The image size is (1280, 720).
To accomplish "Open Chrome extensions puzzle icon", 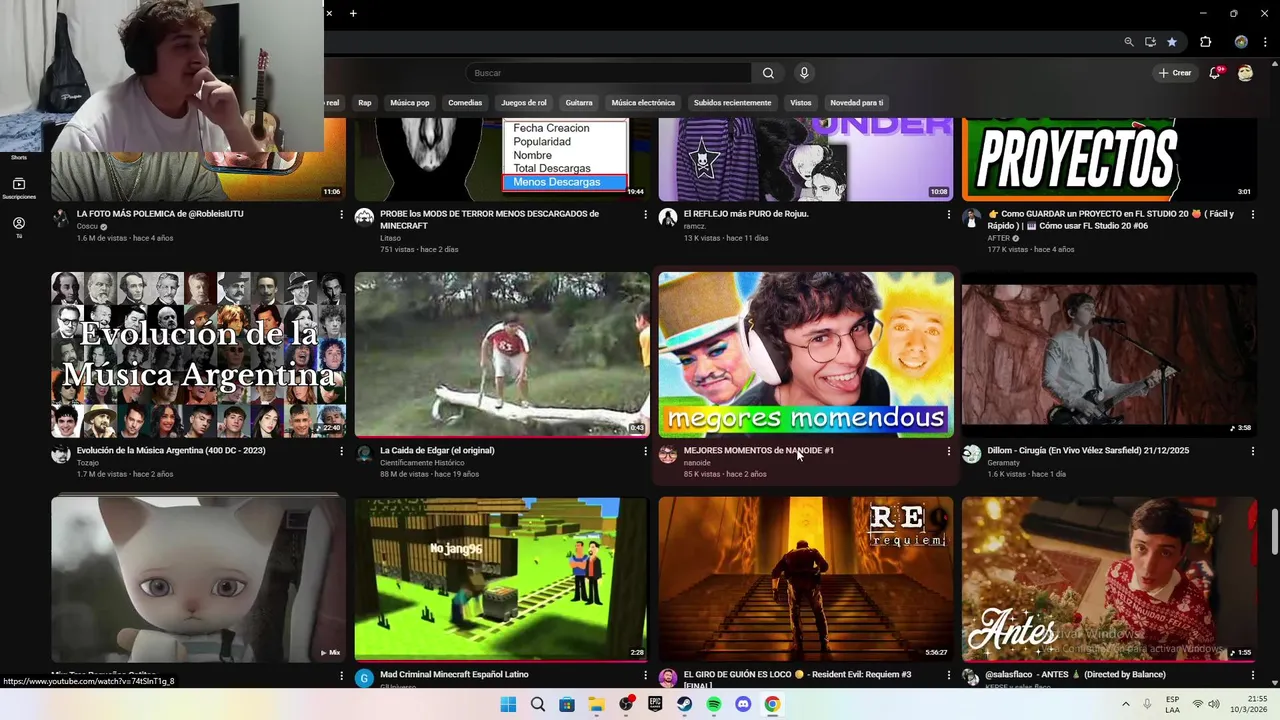I will tap(1205, 42).
